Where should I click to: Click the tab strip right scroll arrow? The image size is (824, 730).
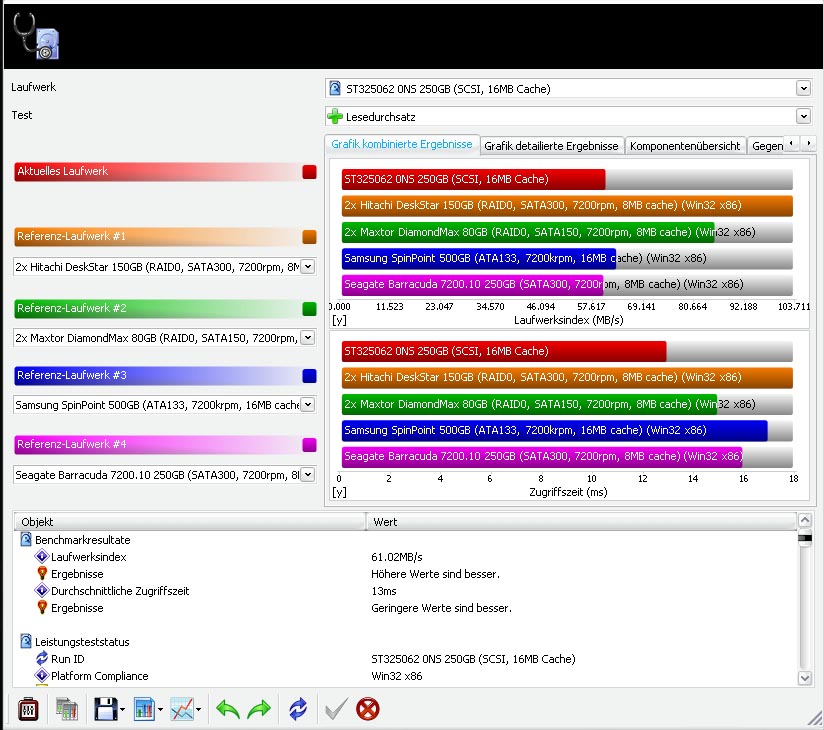(x=808, y=143)
